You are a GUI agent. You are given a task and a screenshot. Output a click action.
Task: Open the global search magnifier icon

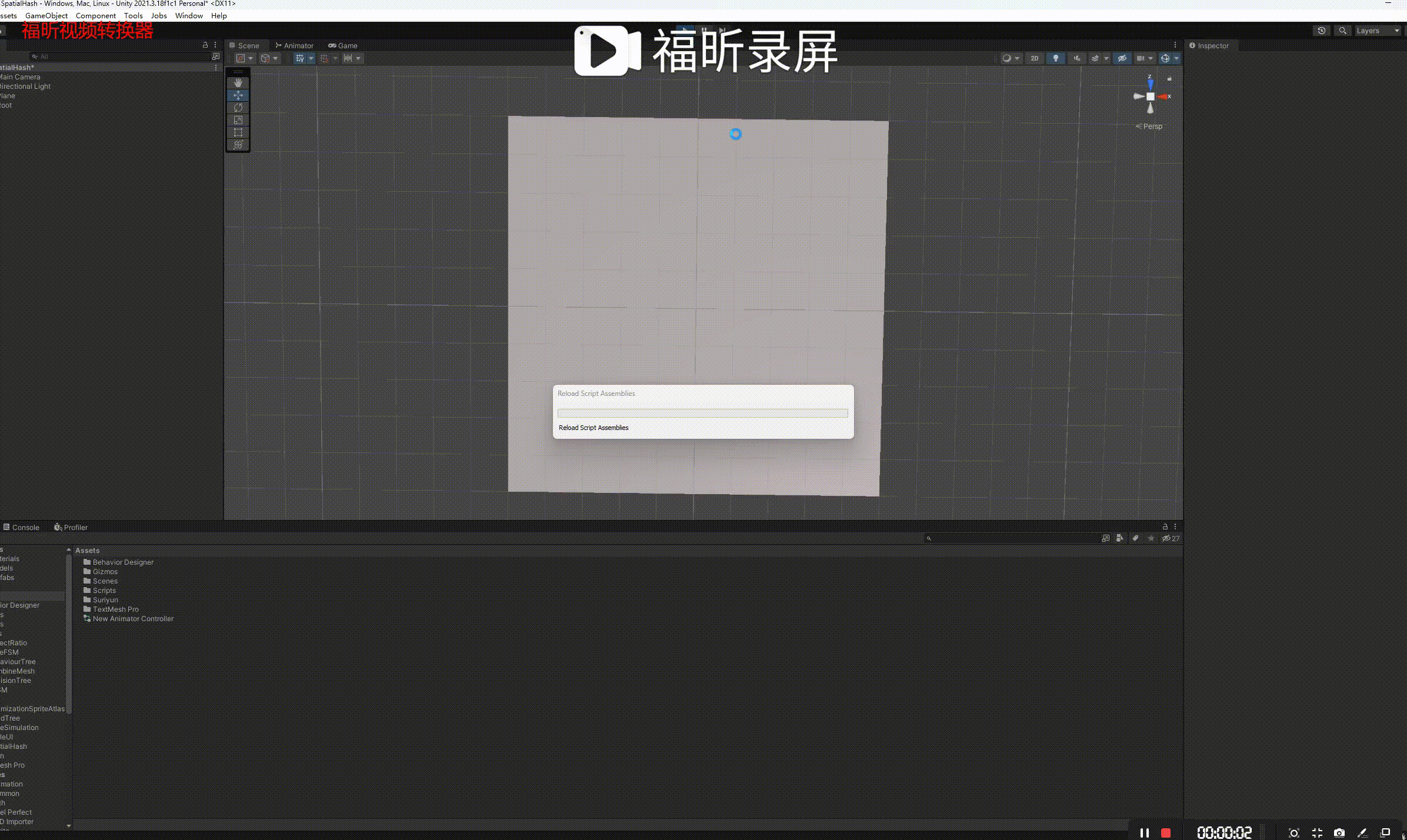tap(1342, 31)
